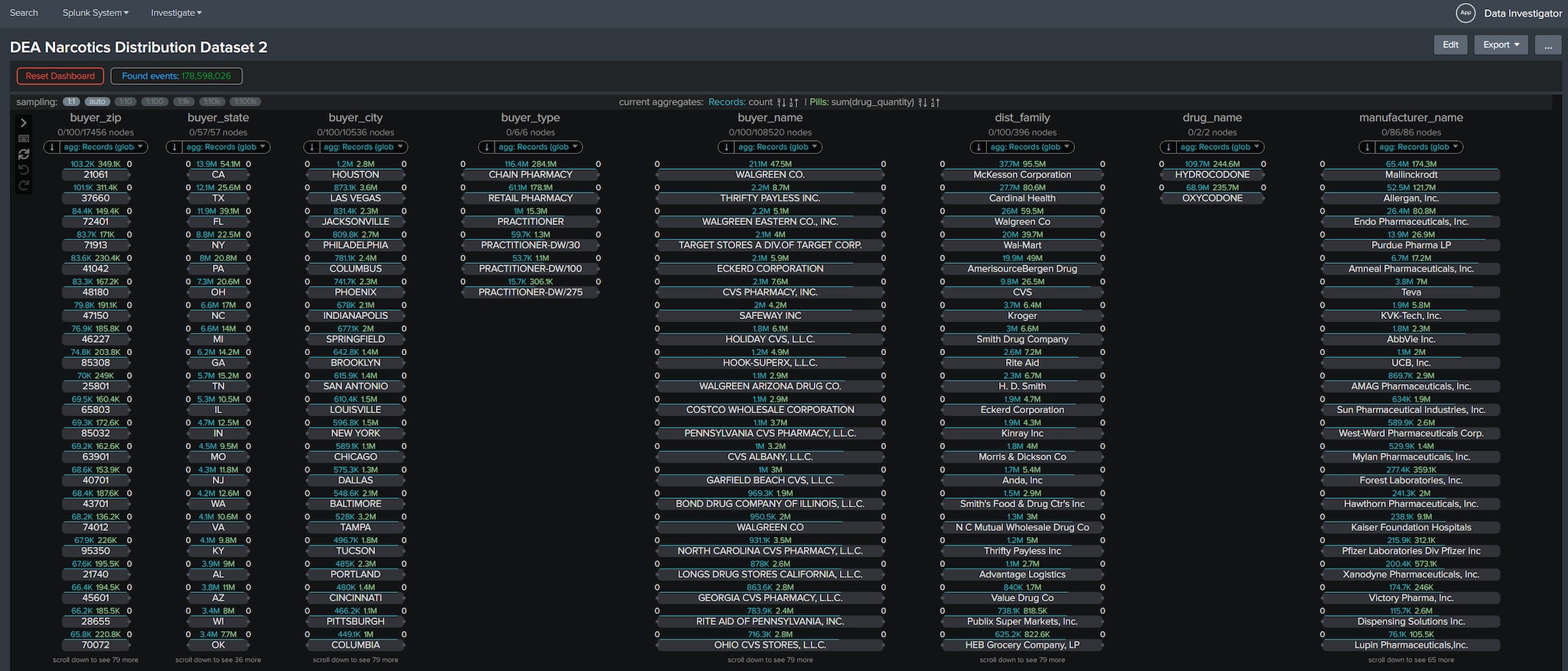Viewport: 1568px width, 671px height.
Task: Click the App circle icon
Action: 1465,13
